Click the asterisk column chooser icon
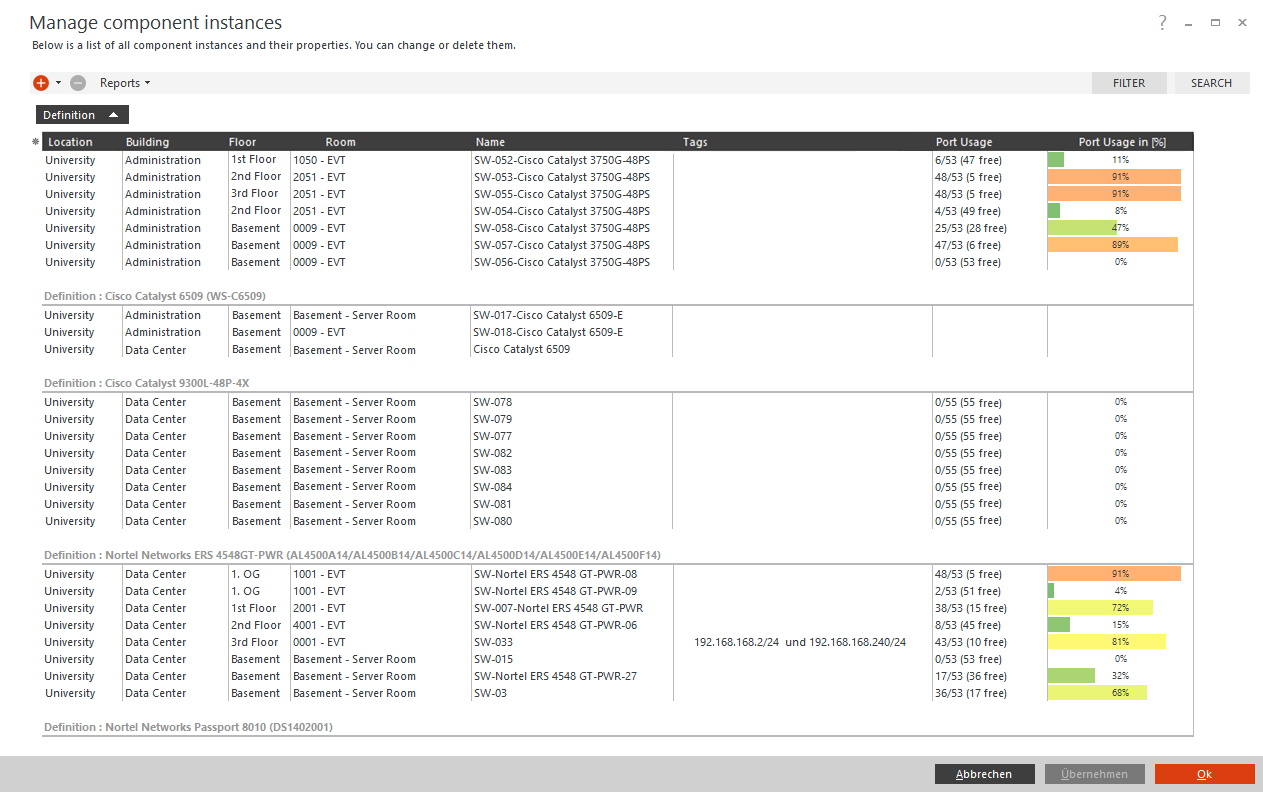The height and width of the screenshot is (792, 1263). coord(36,142)
